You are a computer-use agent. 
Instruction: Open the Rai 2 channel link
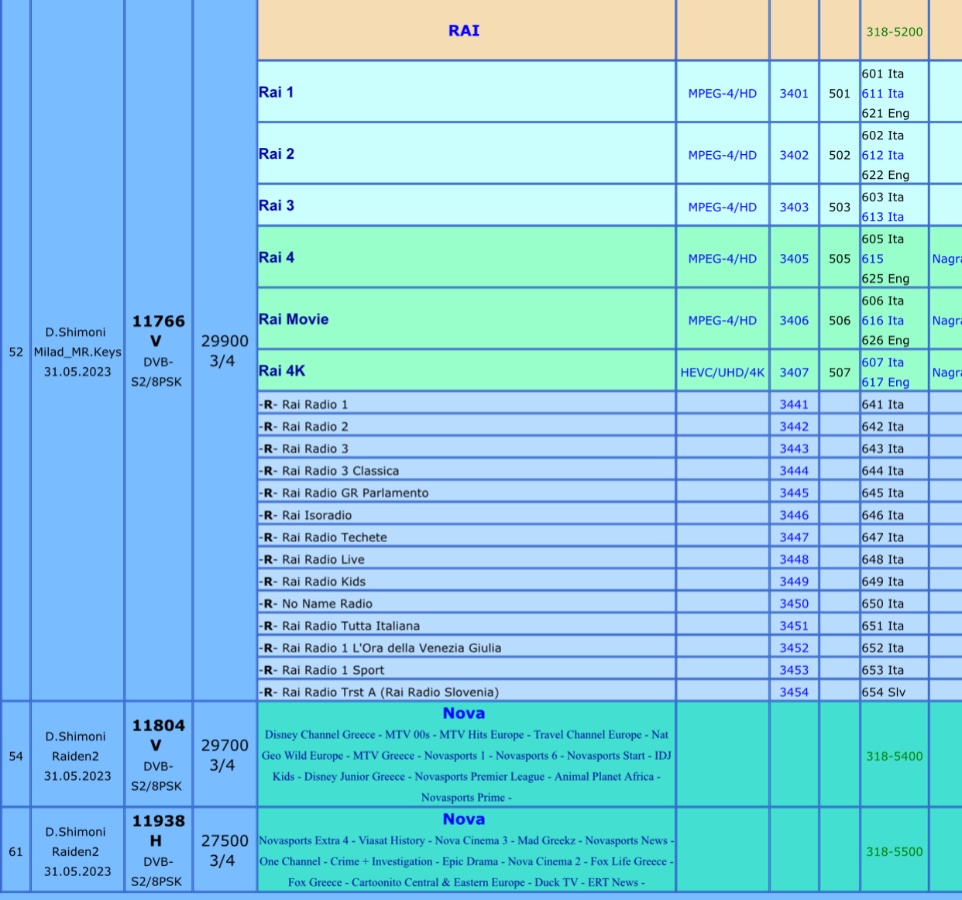coord(276,153)
